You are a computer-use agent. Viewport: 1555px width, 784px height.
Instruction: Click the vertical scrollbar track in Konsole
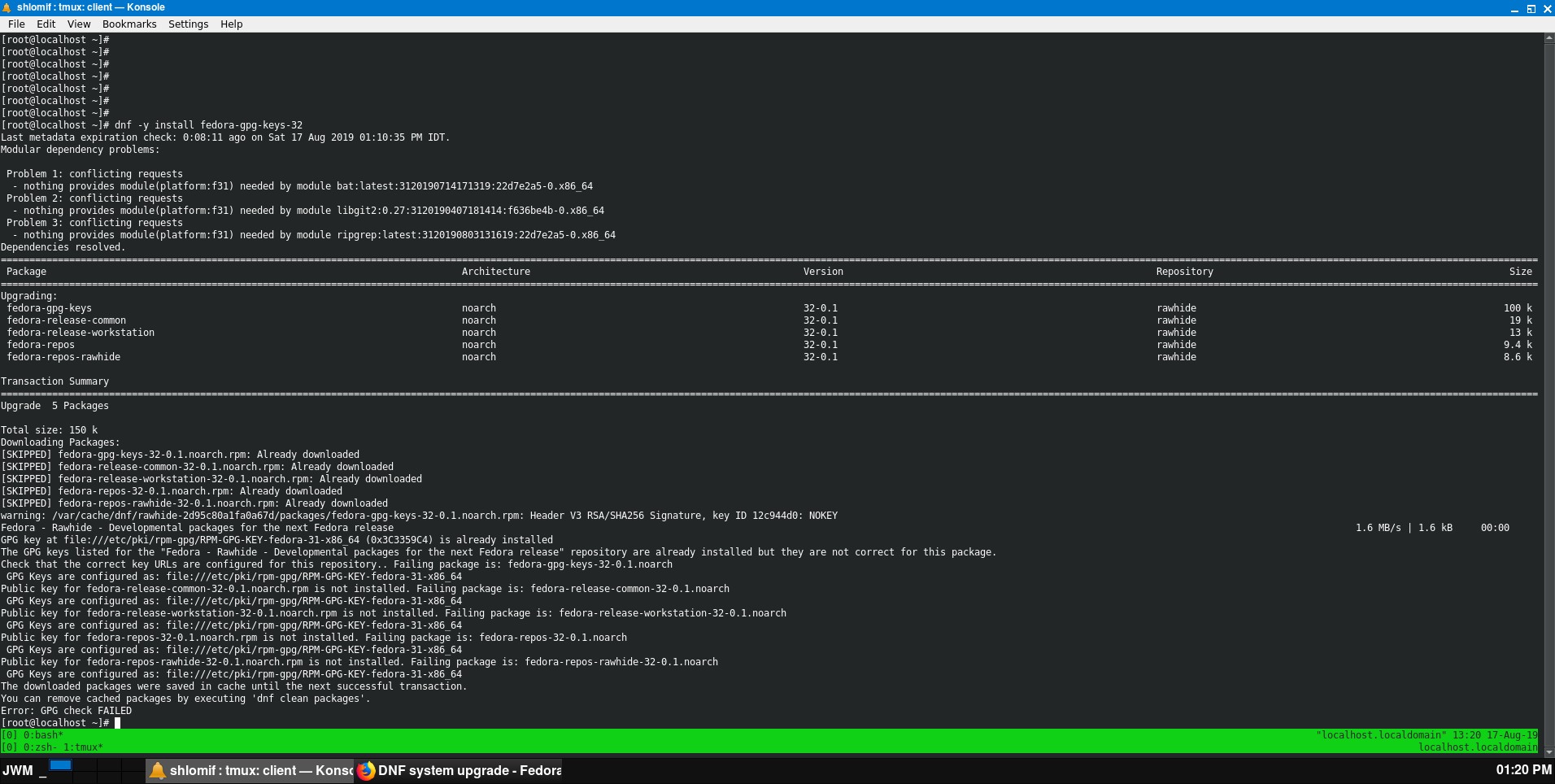point(1549,394)
